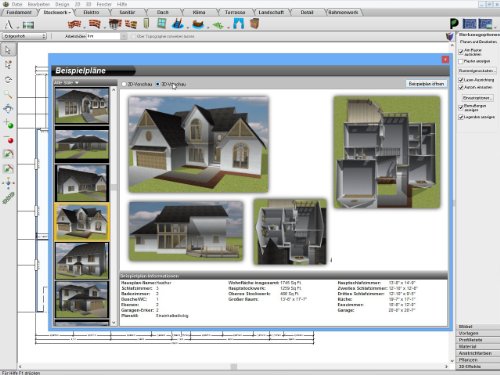This screenshot has height=375, width=500.
Task: Open the Design menu
Action: tap(62, 4)
